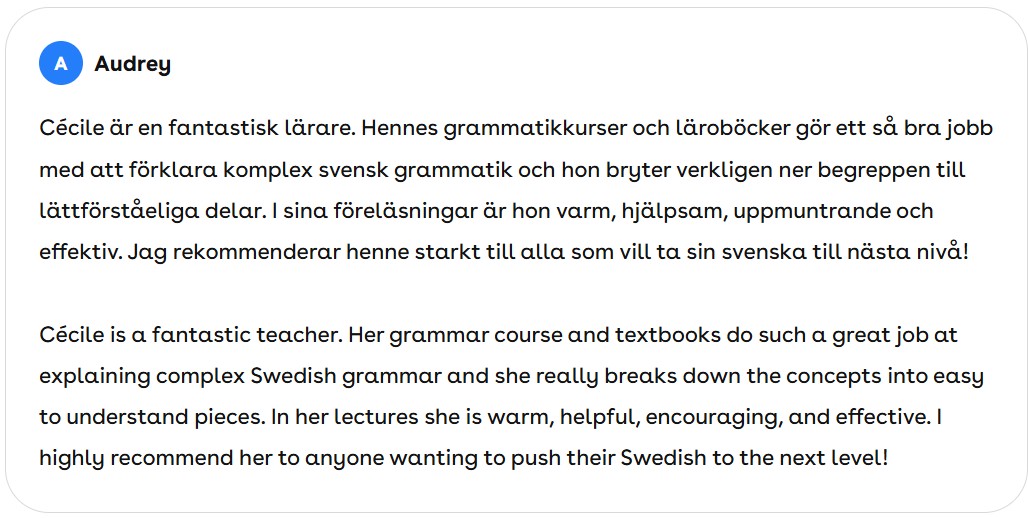Click the Swedish sentence starting "Cécile är en fantastisk"
The height and width of the screenshot is (518, 1028).
coord(197,128)
